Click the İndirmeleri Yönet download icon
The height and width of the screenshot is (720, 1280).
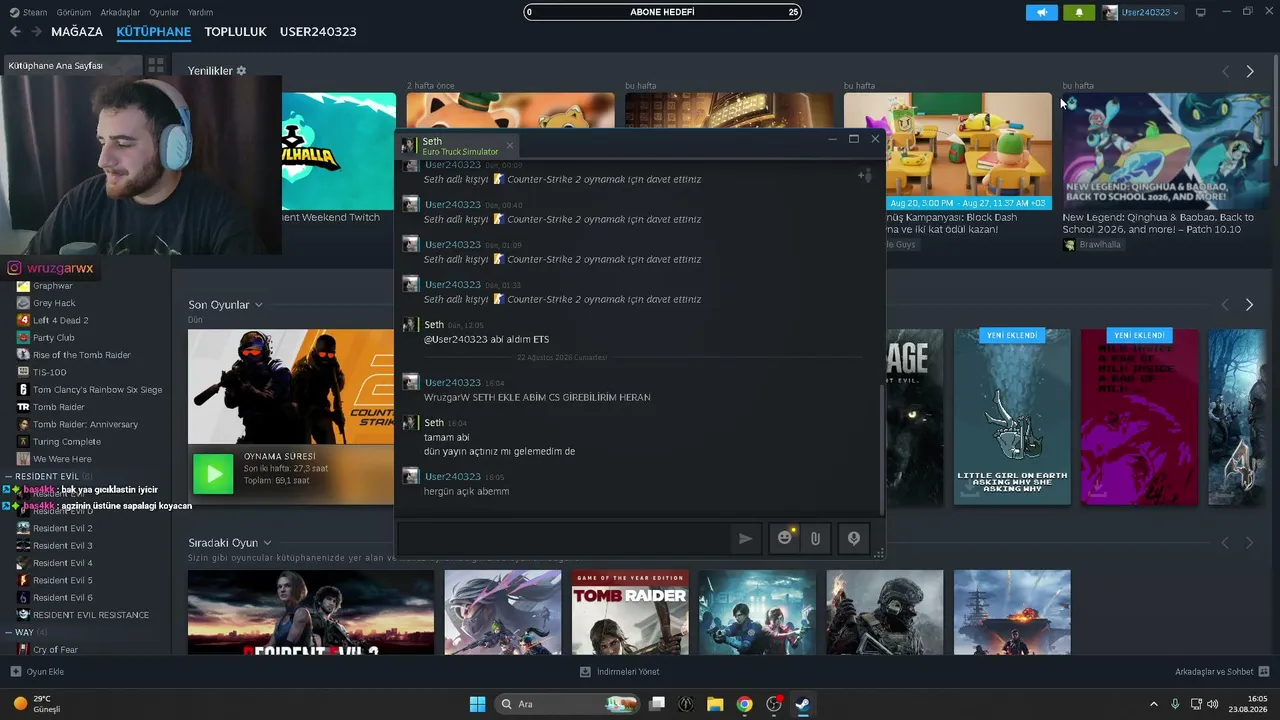point(586,672)
